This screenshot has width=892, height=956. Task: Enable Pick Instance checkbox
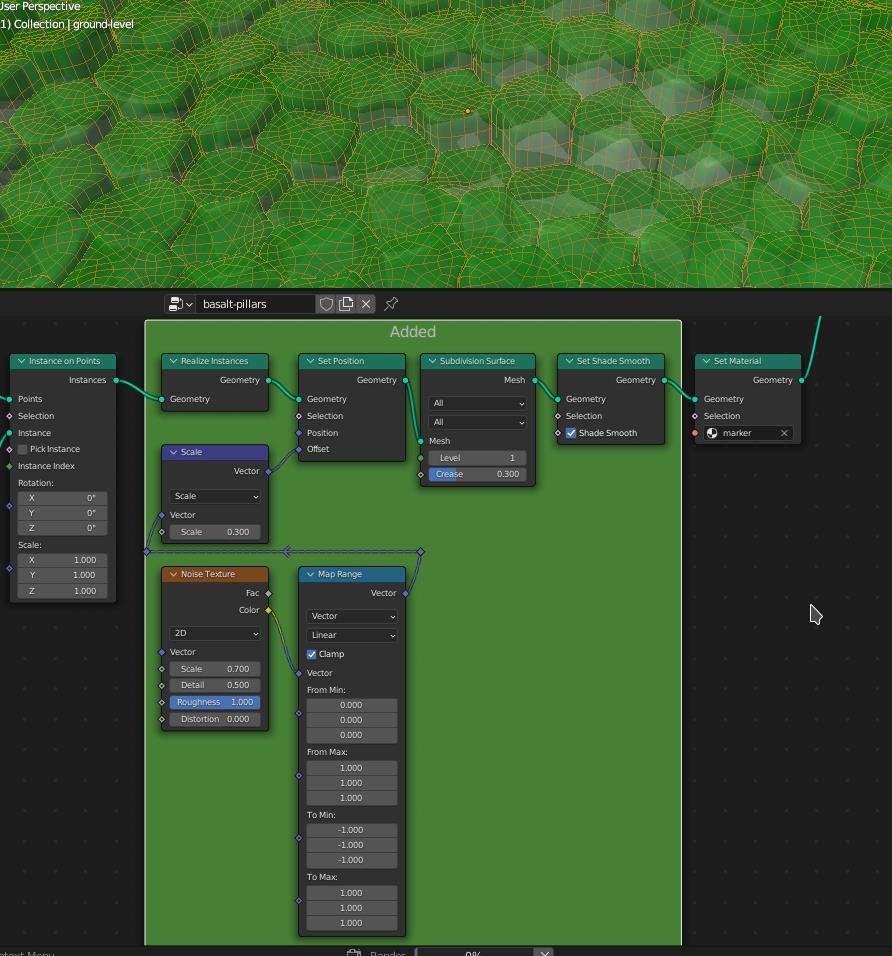23,449
